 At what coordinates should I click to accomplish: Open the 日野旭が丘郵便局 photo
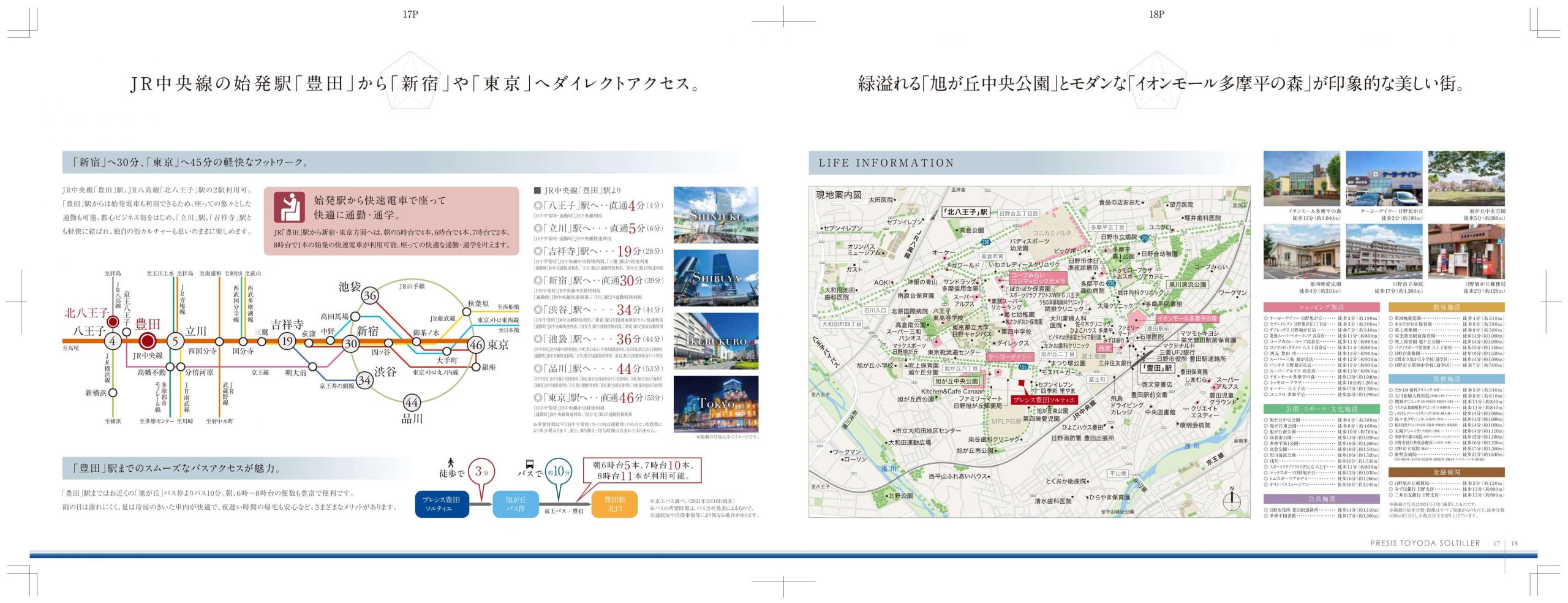coord(1466,251)
